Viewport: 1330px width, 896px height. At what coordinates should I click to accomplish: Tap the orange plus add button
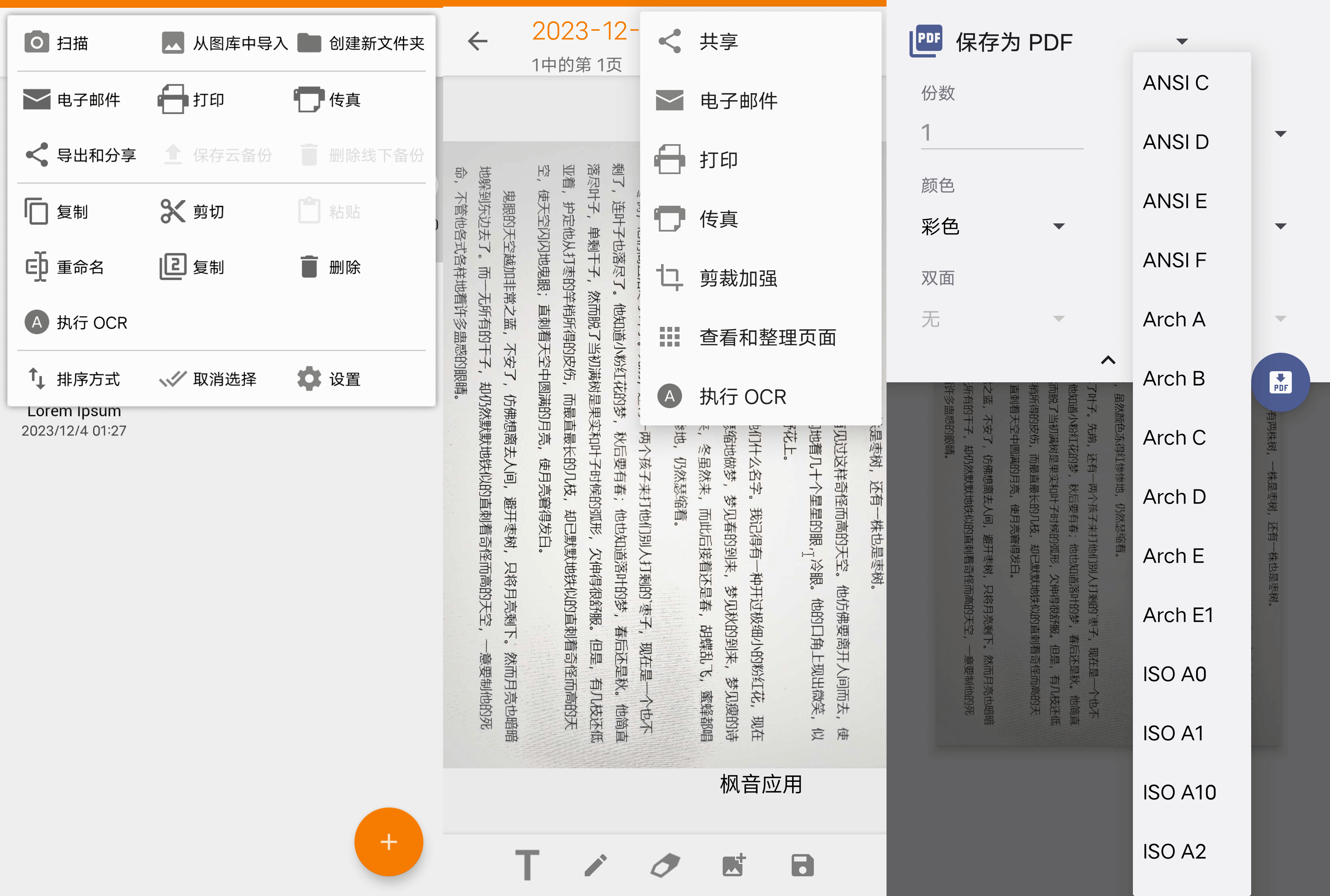pos(388,842)
